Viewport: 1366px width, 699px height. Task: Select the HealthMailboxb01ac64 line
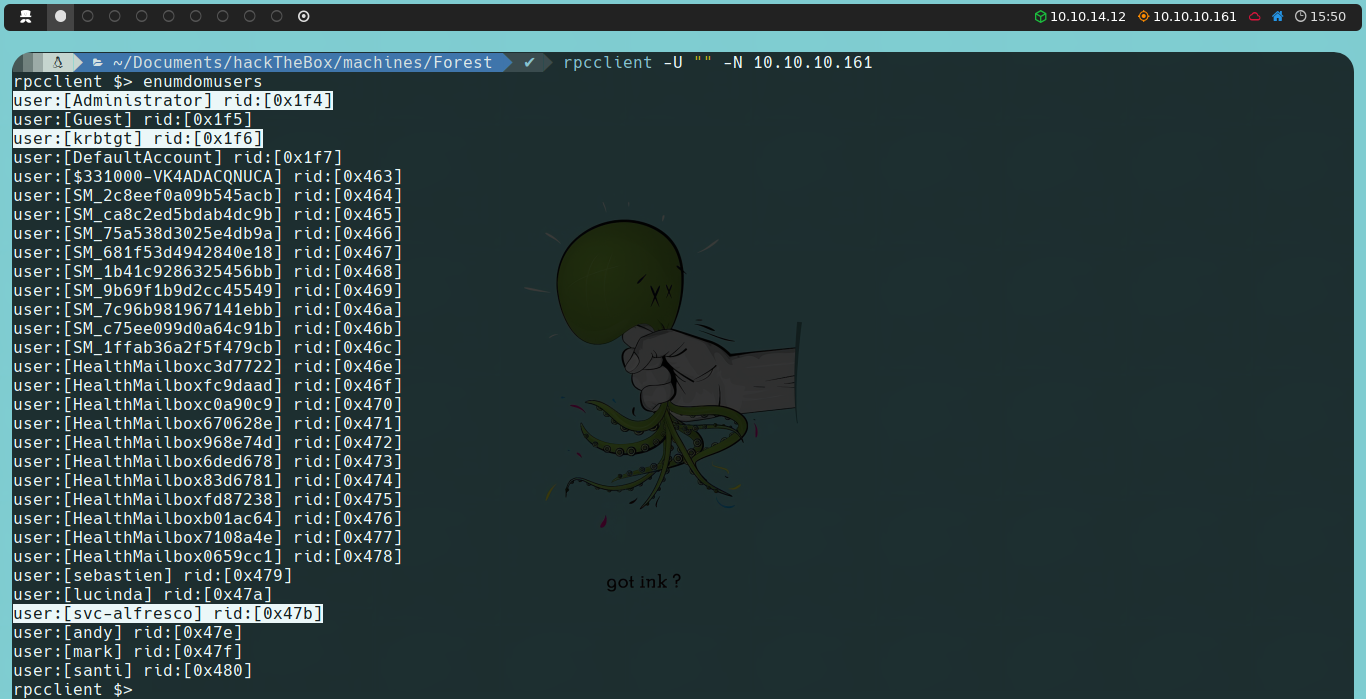(x=208, y=518)
